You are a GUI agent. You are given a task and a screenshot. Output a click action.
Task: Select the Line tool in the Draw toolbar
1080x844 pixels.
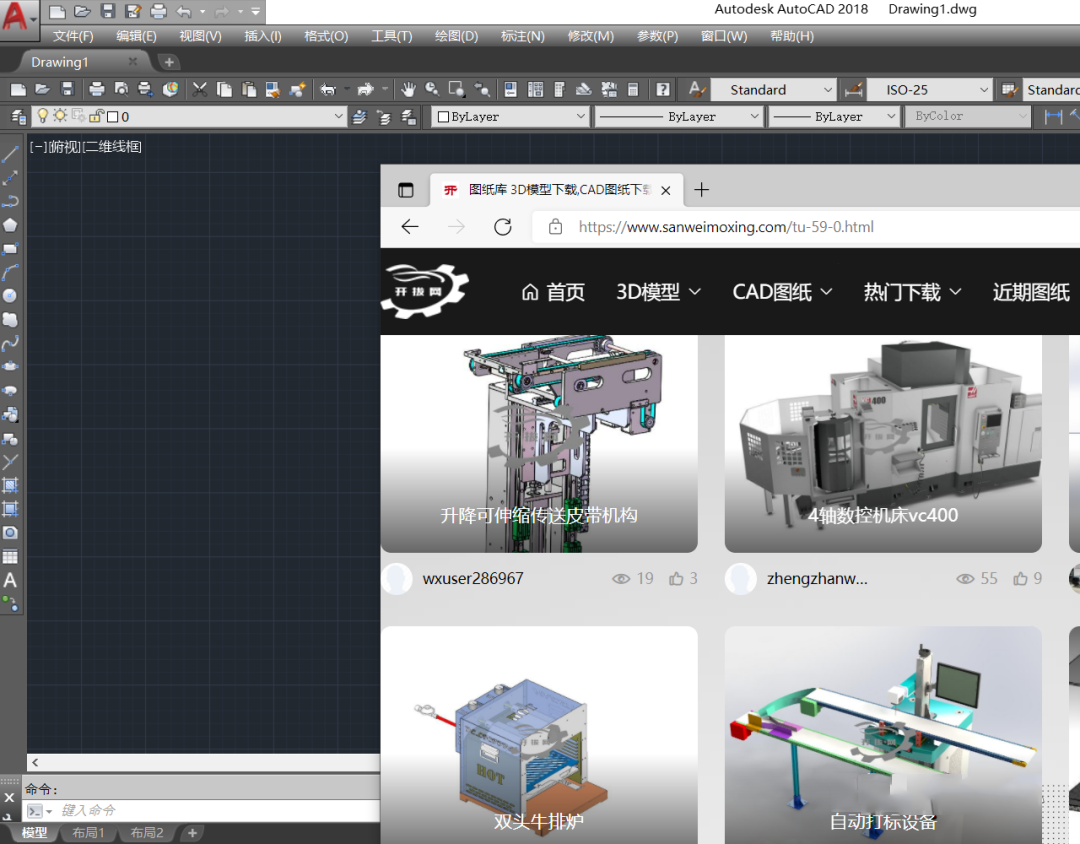(x=11, y=152)
